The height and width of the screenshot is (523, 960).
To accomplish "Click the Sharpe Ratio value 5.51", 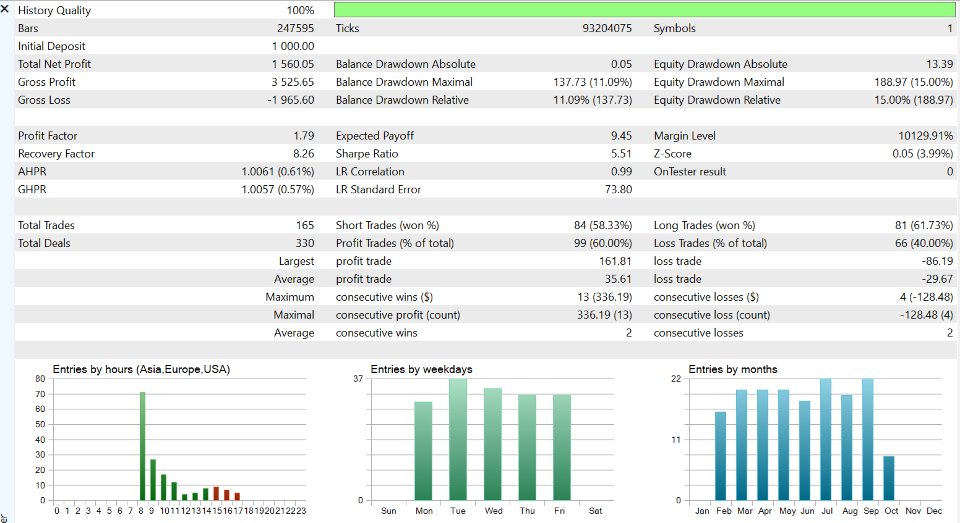I will click(621, 153).
